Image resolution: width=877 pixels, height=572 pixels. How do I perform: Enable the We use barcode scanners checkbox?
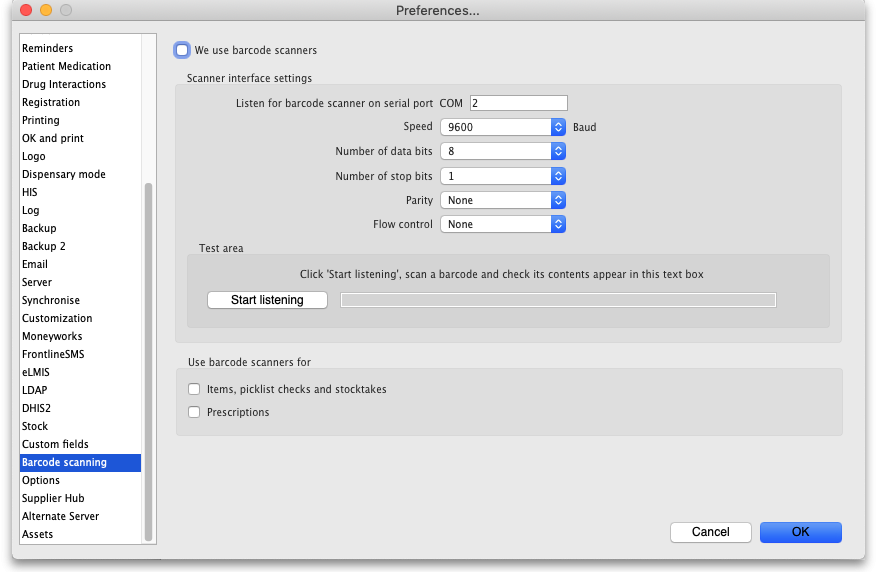coord(182,50)
